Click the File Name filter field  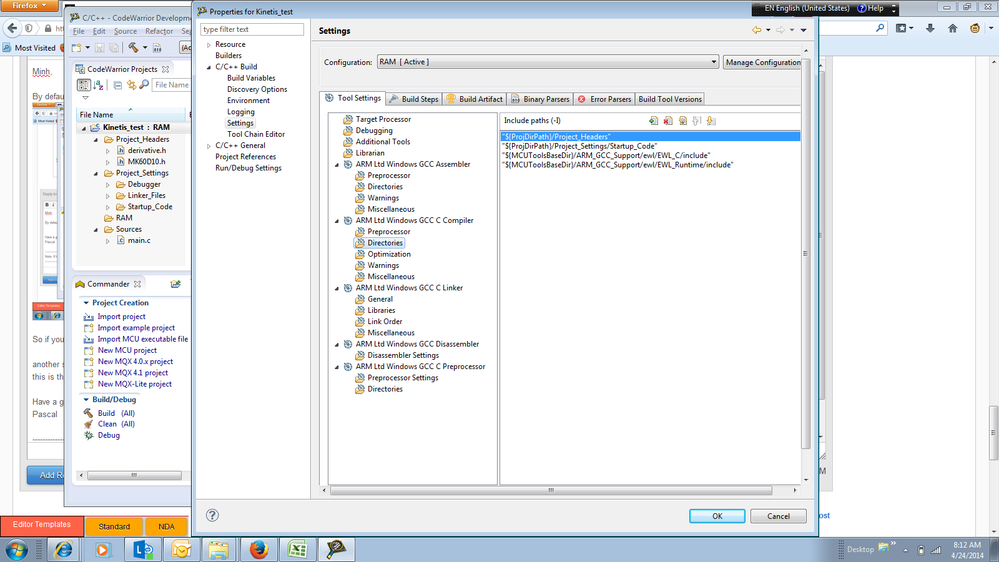tap(171, 85)
